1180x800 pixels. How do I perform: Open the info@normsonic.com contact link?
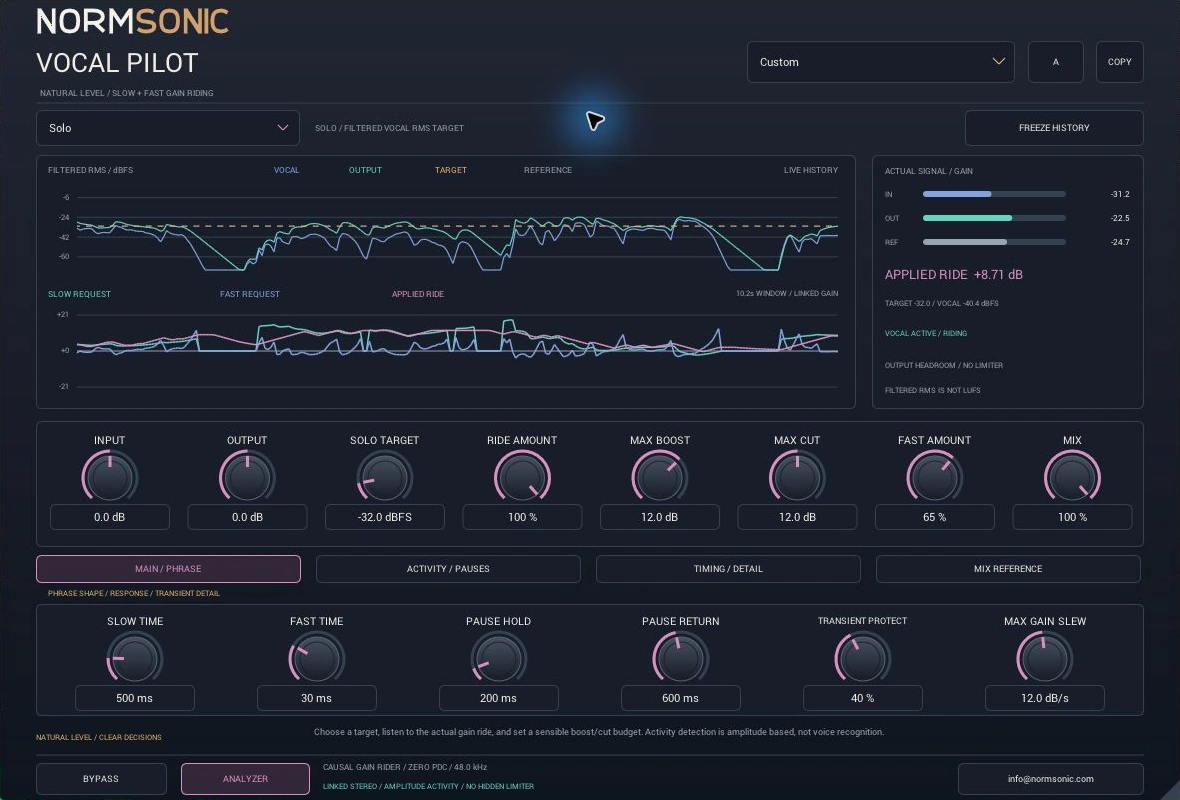tap(1051, 779)
